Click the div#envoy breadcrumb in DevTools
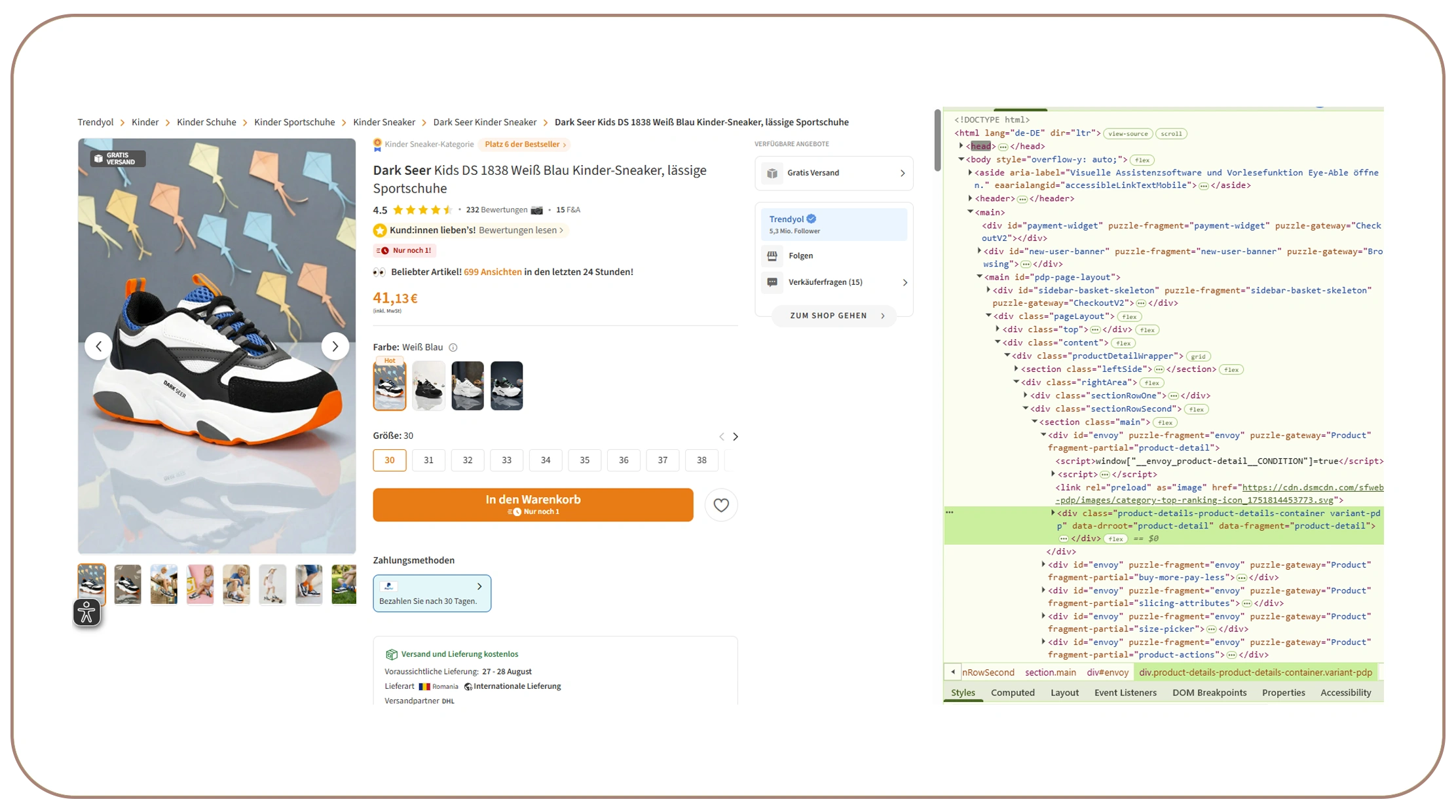The width and height of the screenshot is (1456, 812). coord(1108,673)
